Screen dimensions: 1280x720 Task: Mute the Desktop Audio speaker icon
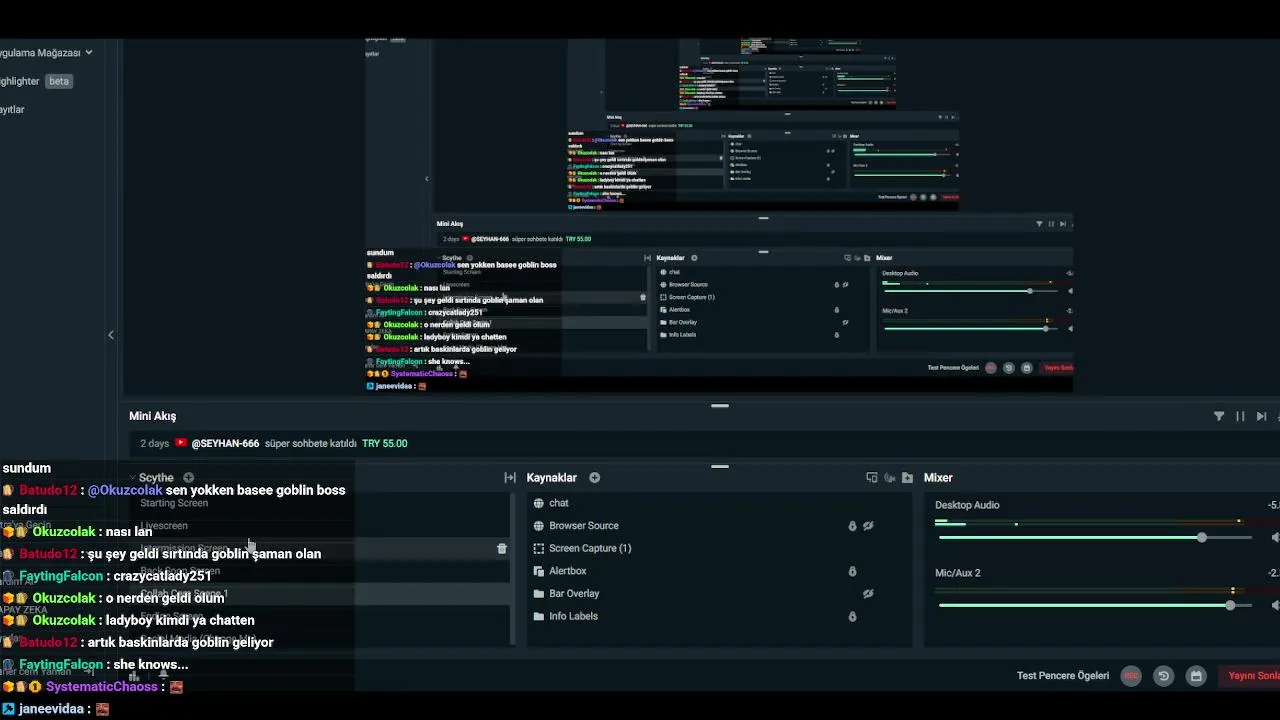pyautogui.click(x=1275, y=538)
